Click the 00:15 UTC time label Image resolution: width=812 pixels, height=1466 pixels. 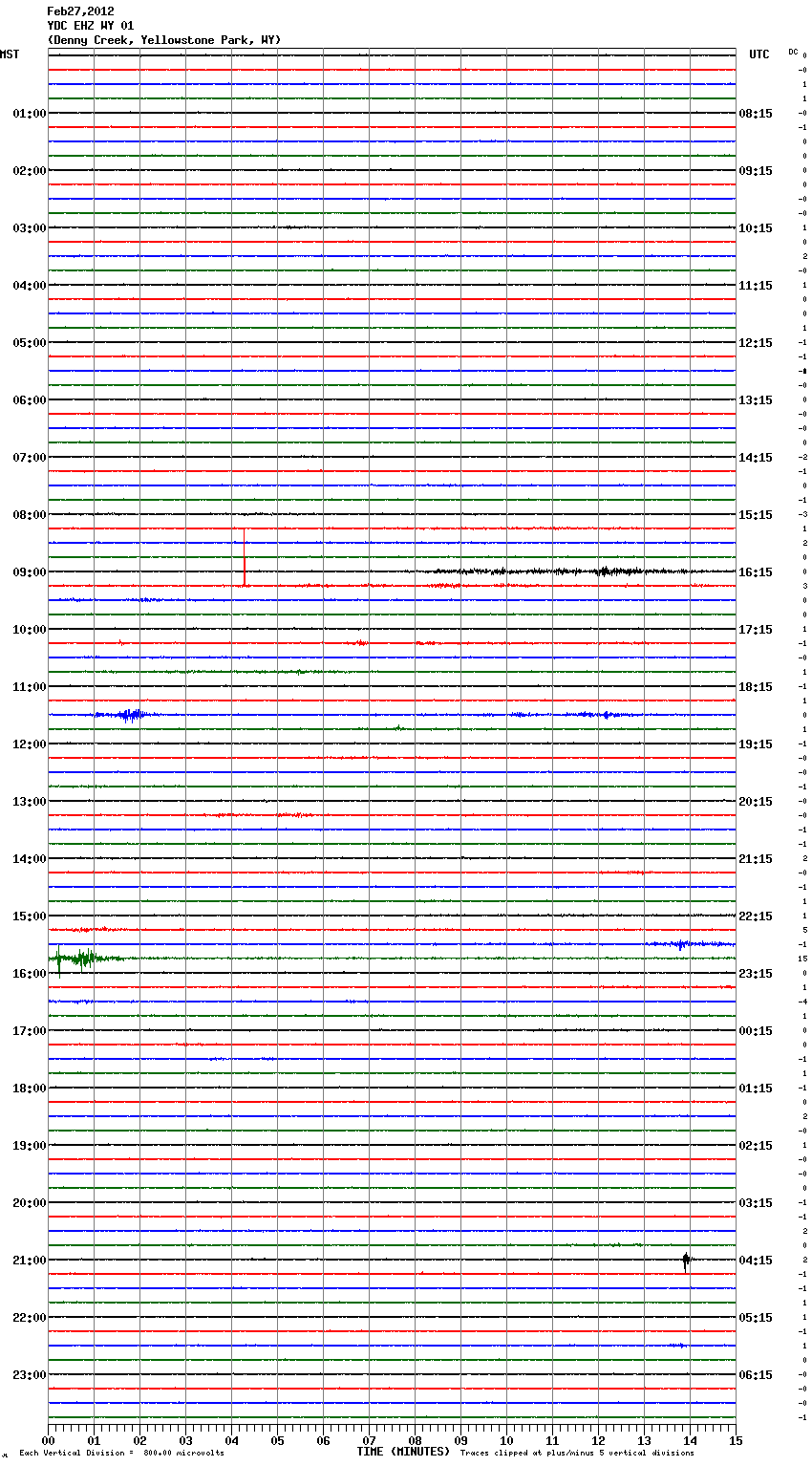756,1031
